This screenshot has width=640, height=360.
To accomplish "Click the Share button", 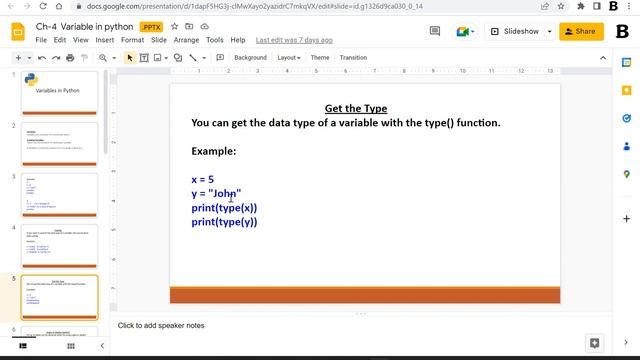I will pyautogui.click(x=581, y=31).
